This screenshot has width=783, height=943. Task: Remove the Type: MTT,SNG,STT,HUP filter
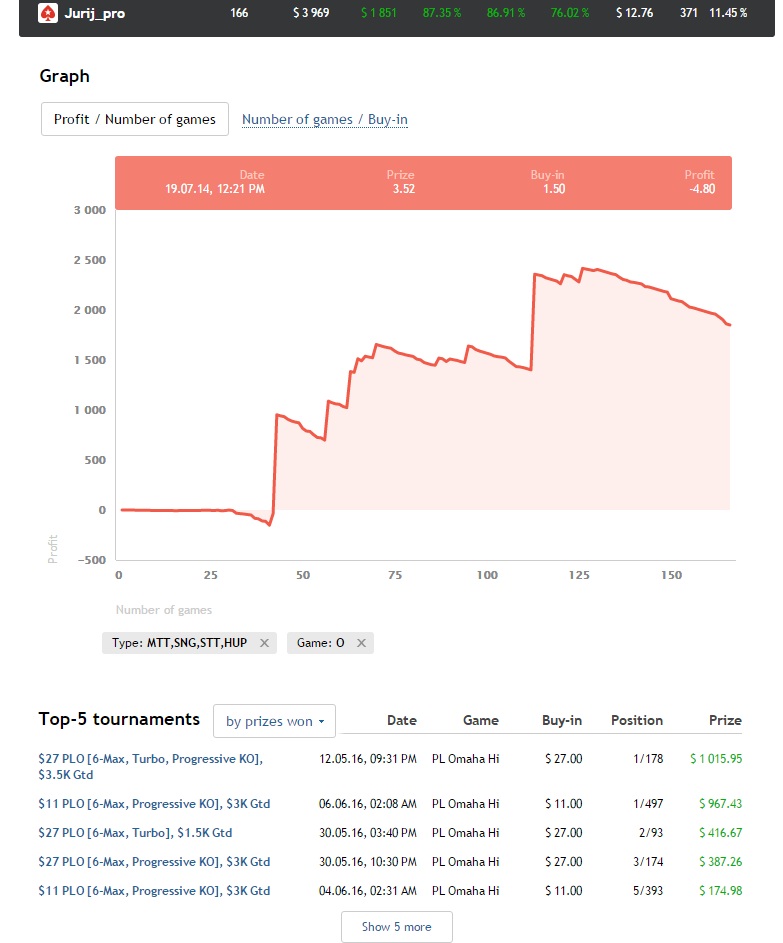pyautogui.click(x=264, y=643)
